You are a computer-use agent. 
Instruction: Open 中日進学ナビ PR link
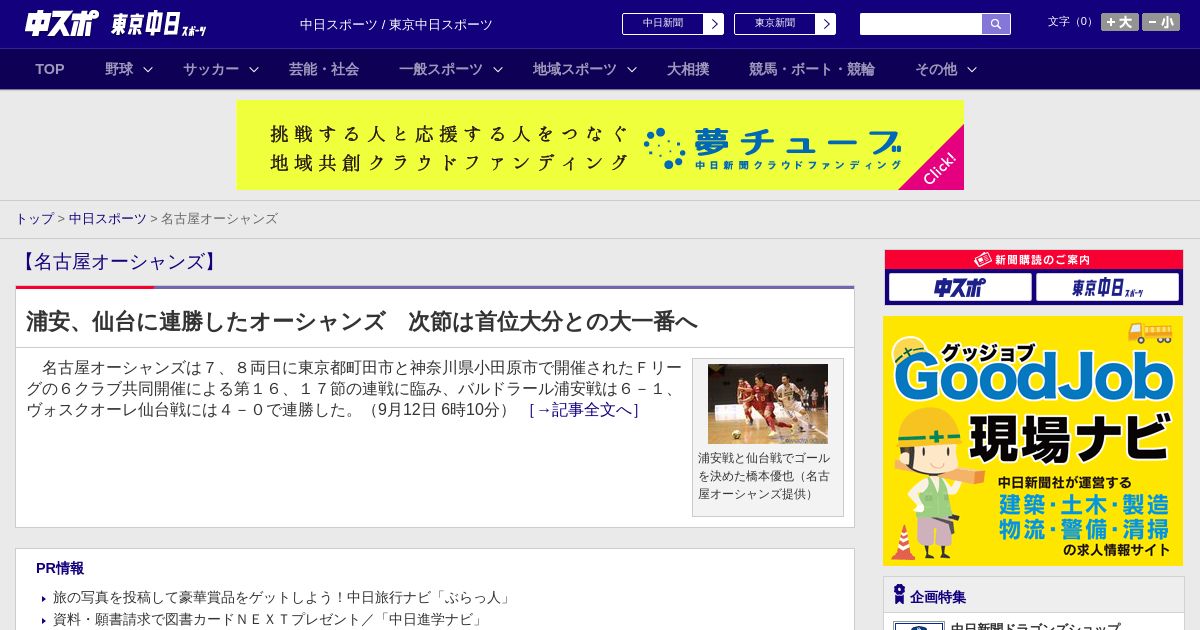(x=268, y=619)
